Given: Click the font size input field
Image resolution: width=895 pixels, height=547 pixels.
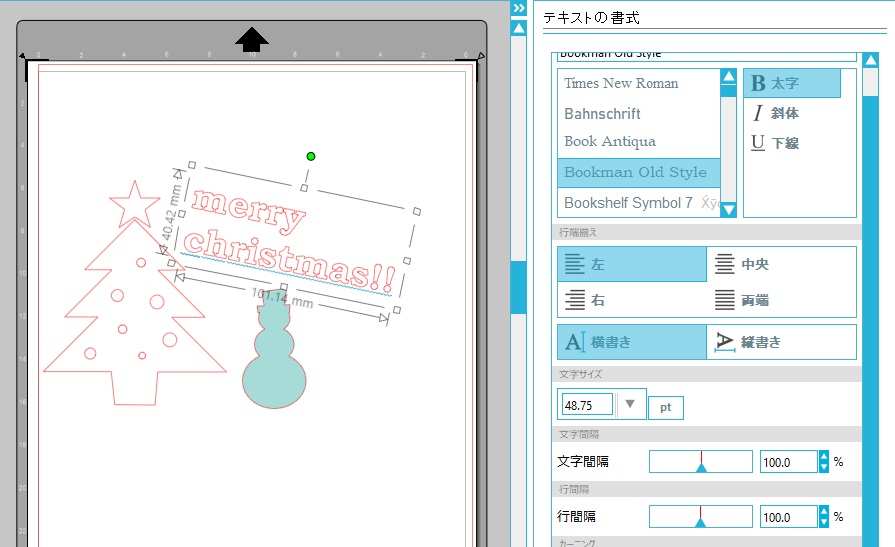Looking at the screenshot, I should 587,405.
